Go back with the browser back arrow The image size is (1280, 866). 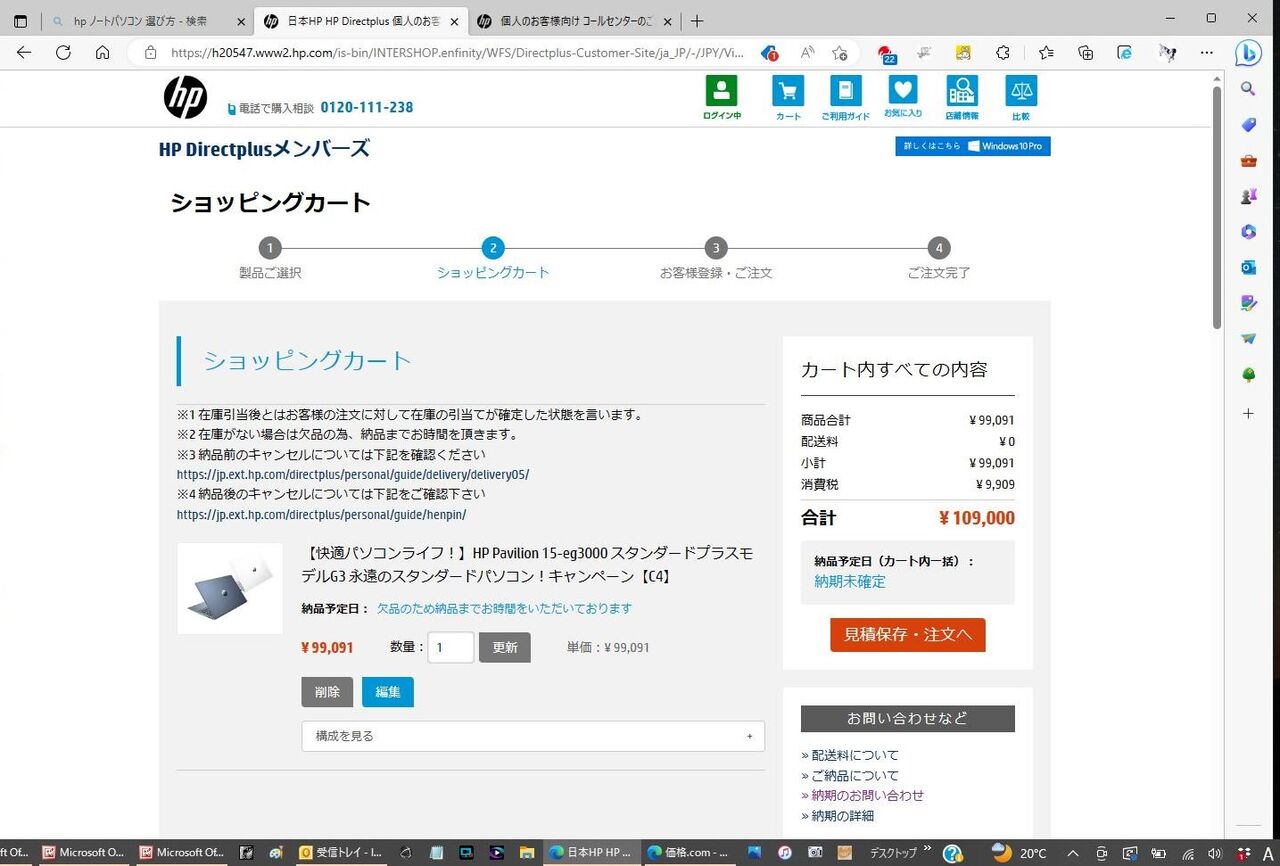[x=24, y=53]
